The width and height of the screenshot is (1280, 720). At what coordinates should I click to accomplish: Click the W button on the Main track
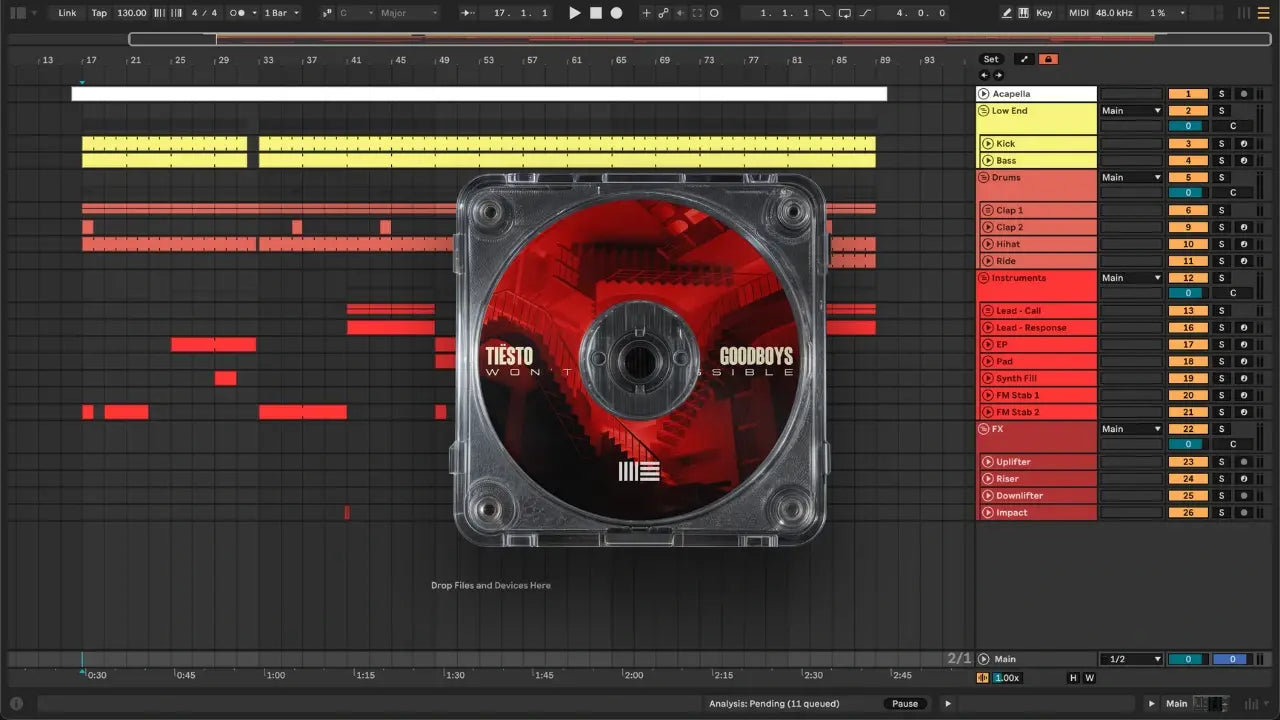1089,678
